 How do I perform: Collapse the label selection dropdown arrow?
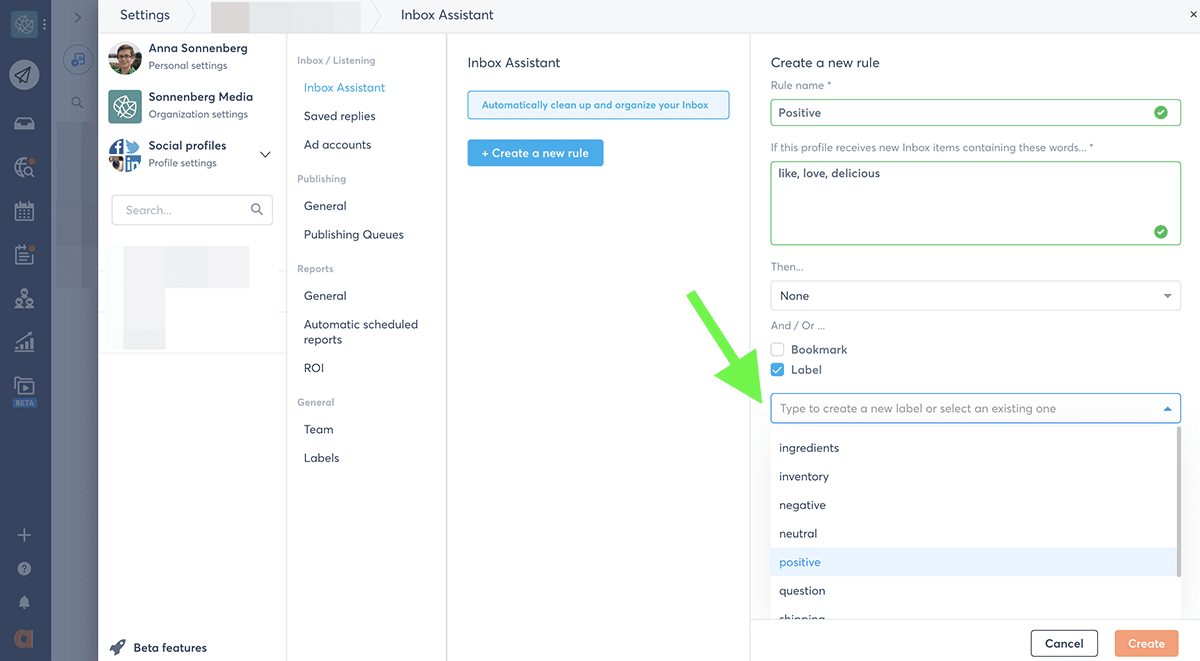[x=1167, y=409]
